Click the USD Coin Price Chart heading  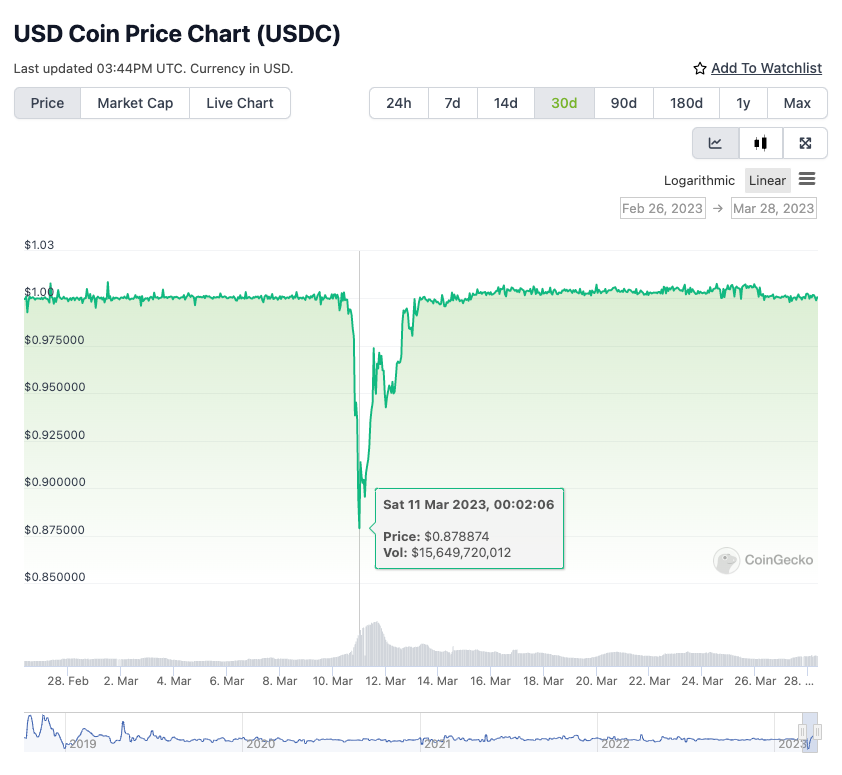coord(177,33)
